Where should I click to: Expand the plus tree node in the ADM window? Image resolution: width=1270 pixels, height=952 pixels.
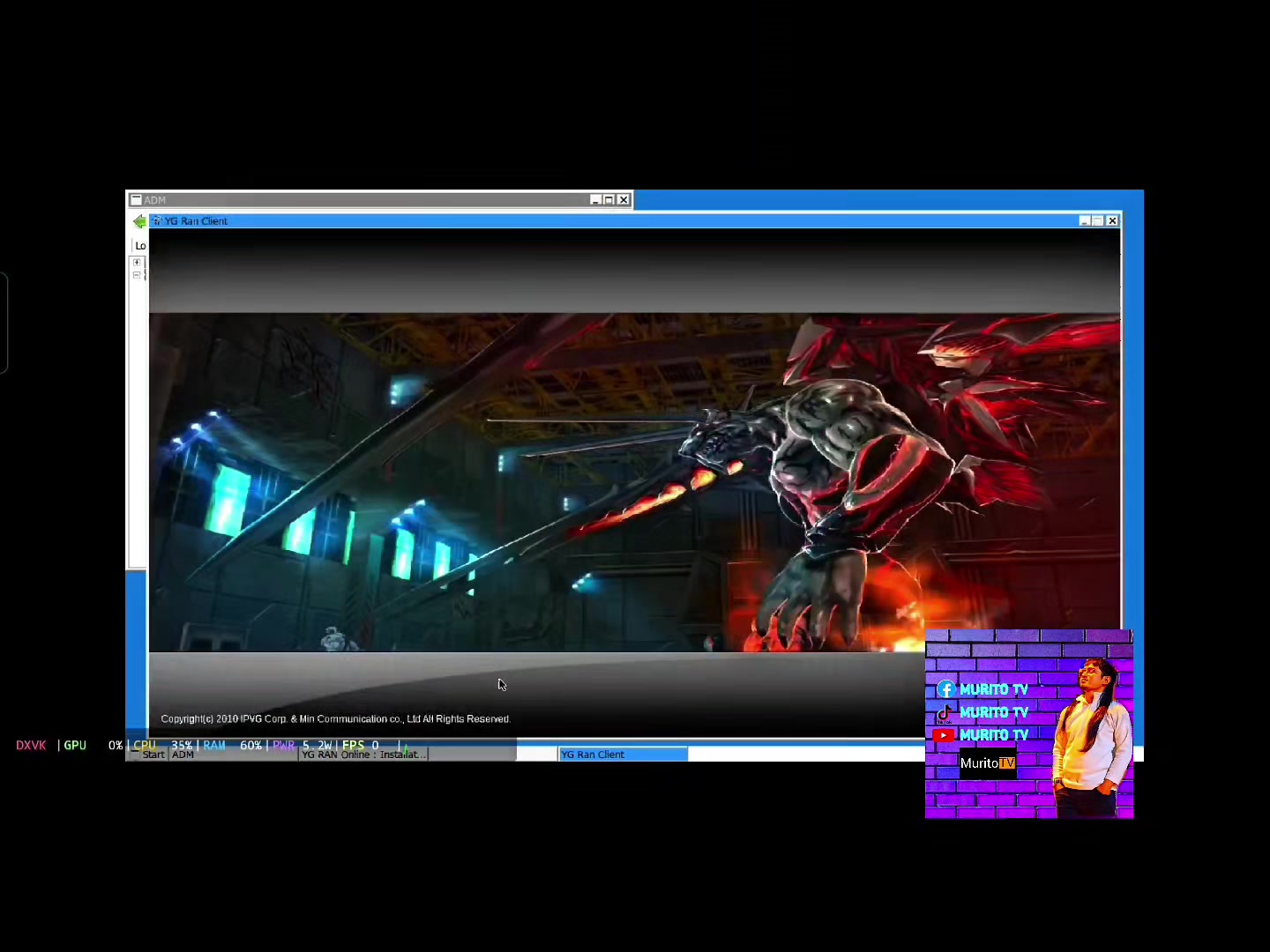click(x=137, y=263)
